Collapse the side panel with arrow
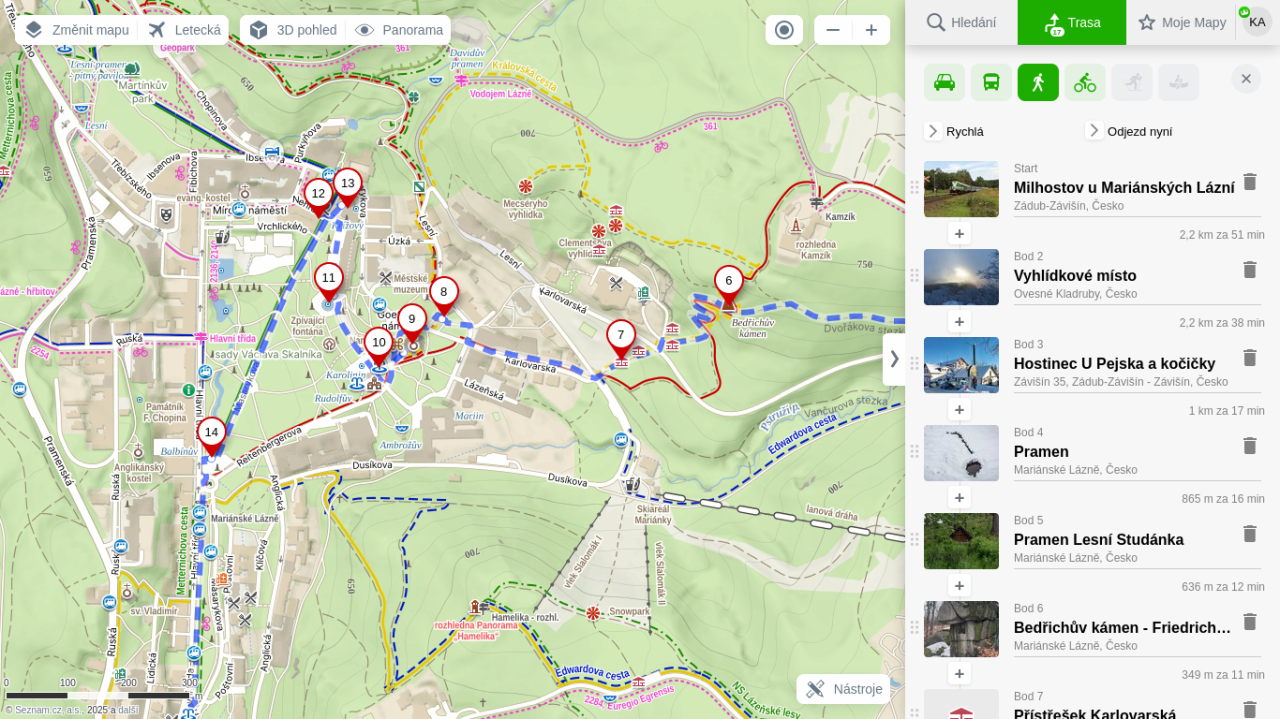The image size is (1280, 719). coord(894,359)
